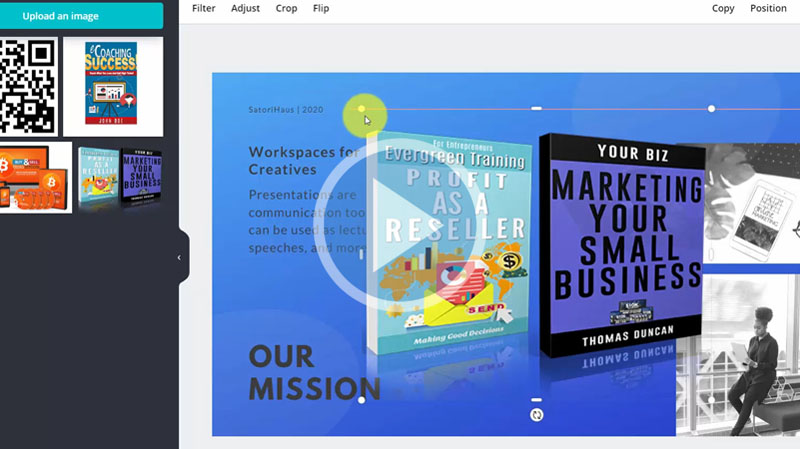
Task: Click the top-middle edge handle of selection
Action: tap(536, 108)
